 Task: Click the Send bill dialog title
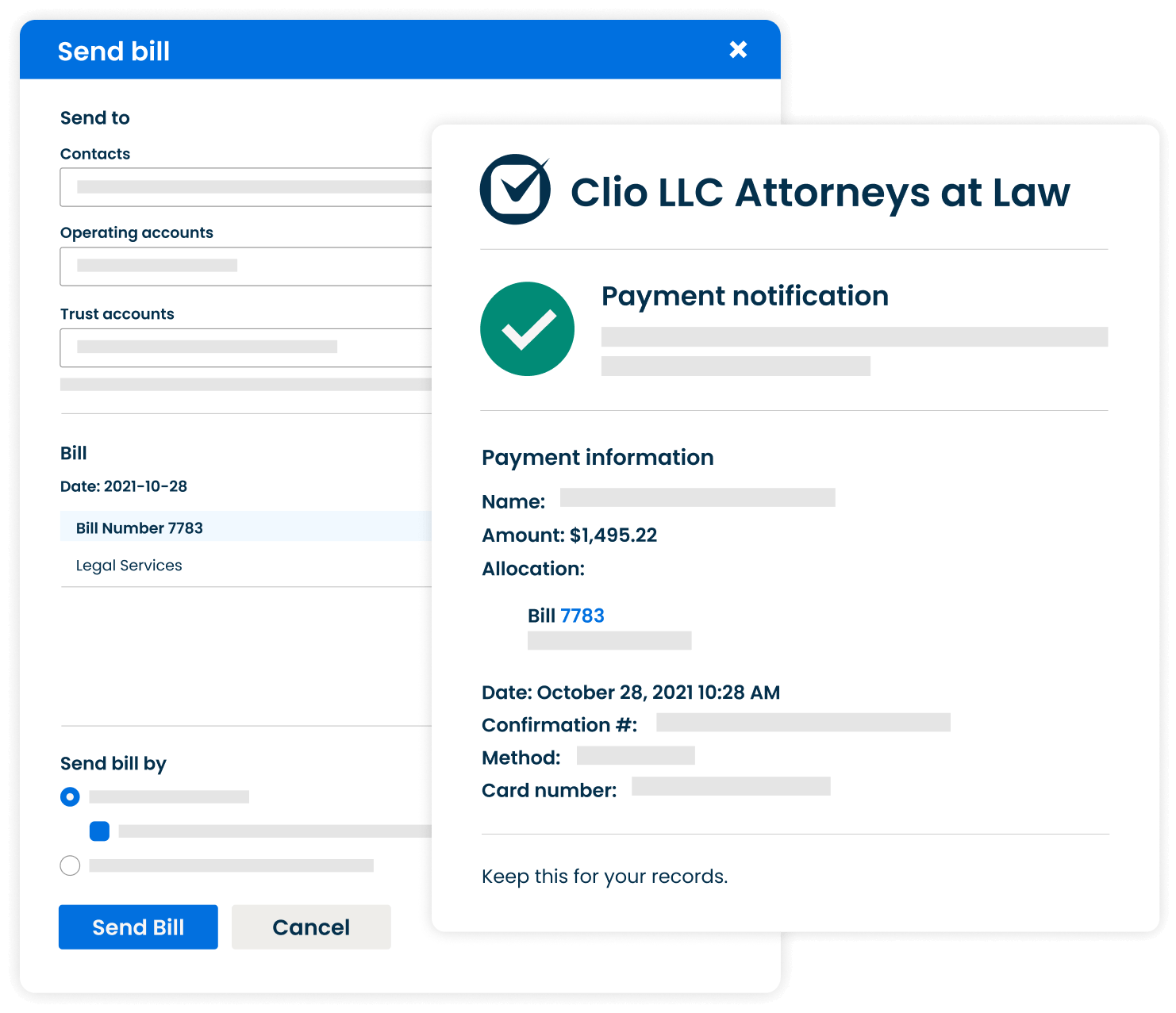[113, 52]
